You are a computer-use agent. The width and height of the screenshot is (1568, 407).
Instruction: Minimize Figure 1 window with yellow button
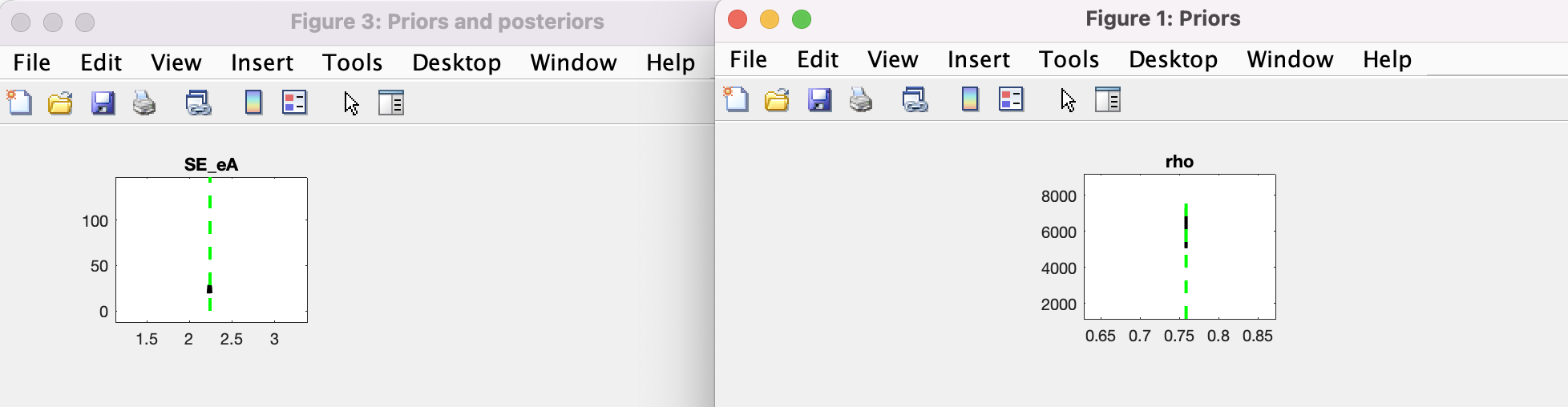point(770,19)
